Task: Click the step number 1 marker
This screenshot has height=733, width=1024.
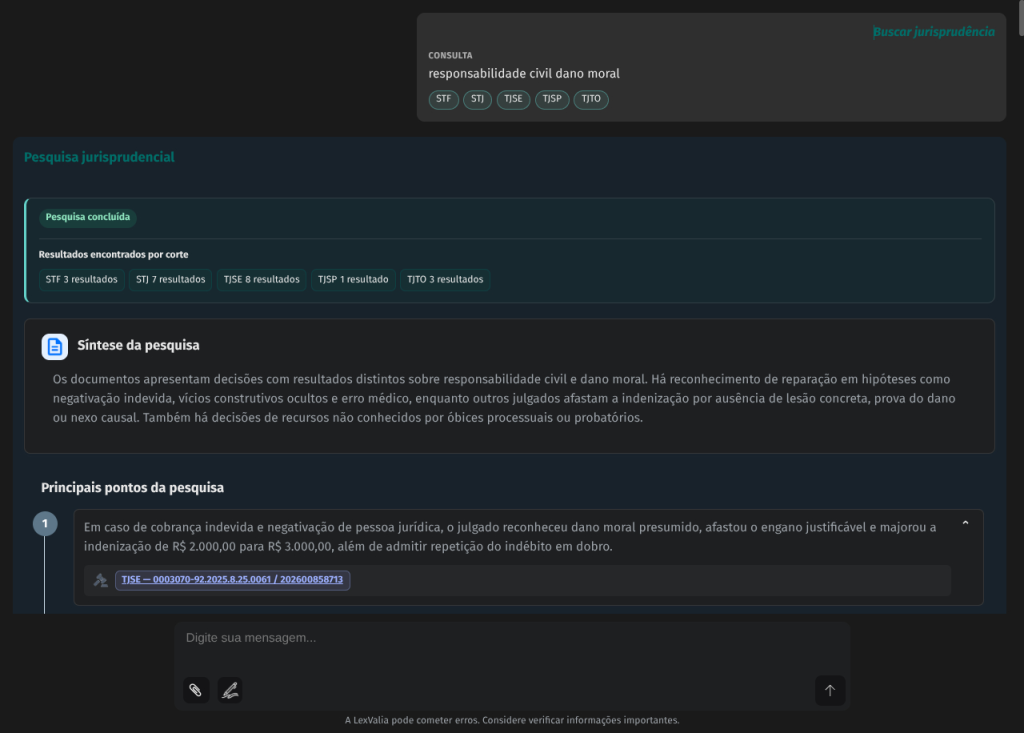Action: (x=45, y=523)
